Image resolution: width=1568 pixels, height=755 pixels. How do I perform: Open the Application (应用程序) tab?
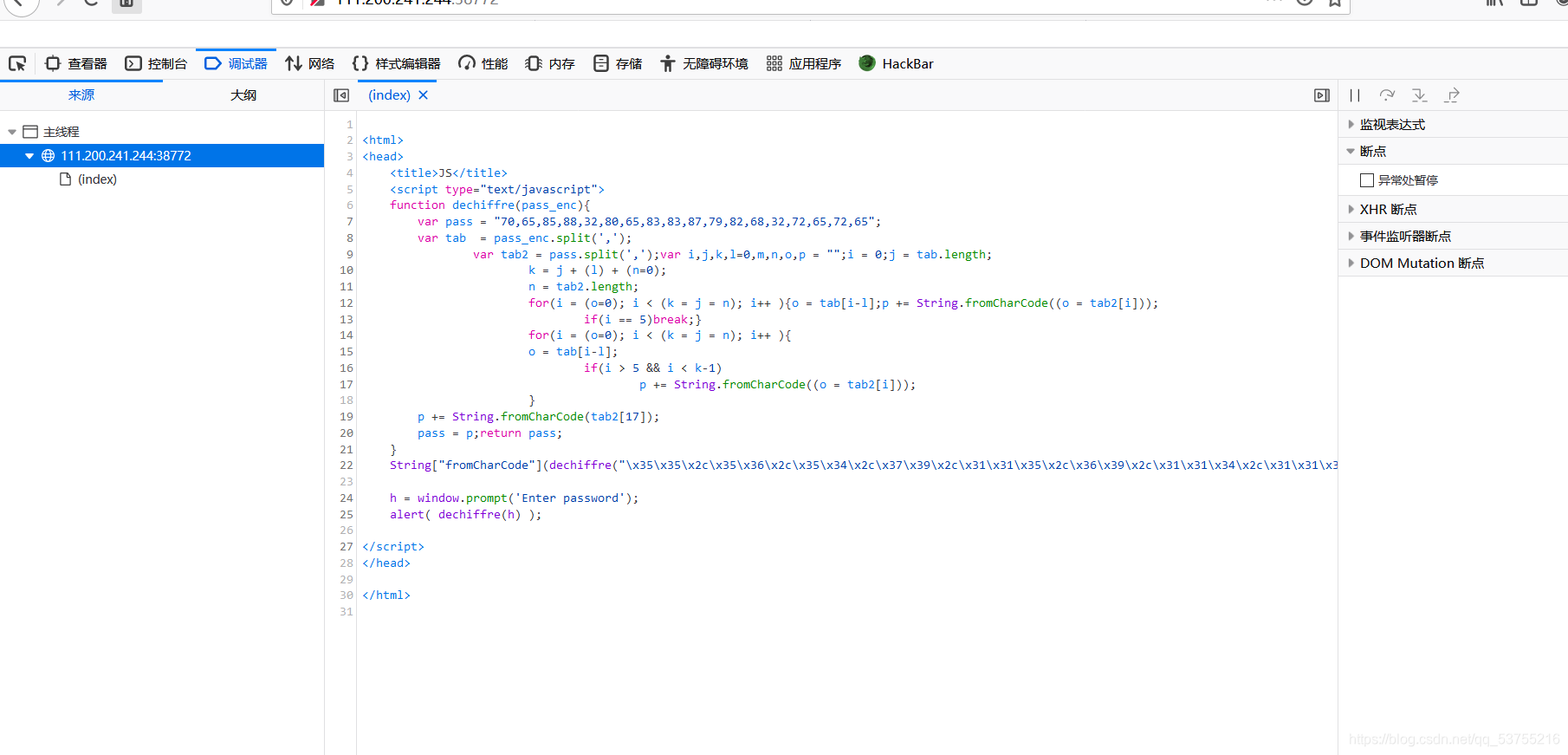coord(804,63)
